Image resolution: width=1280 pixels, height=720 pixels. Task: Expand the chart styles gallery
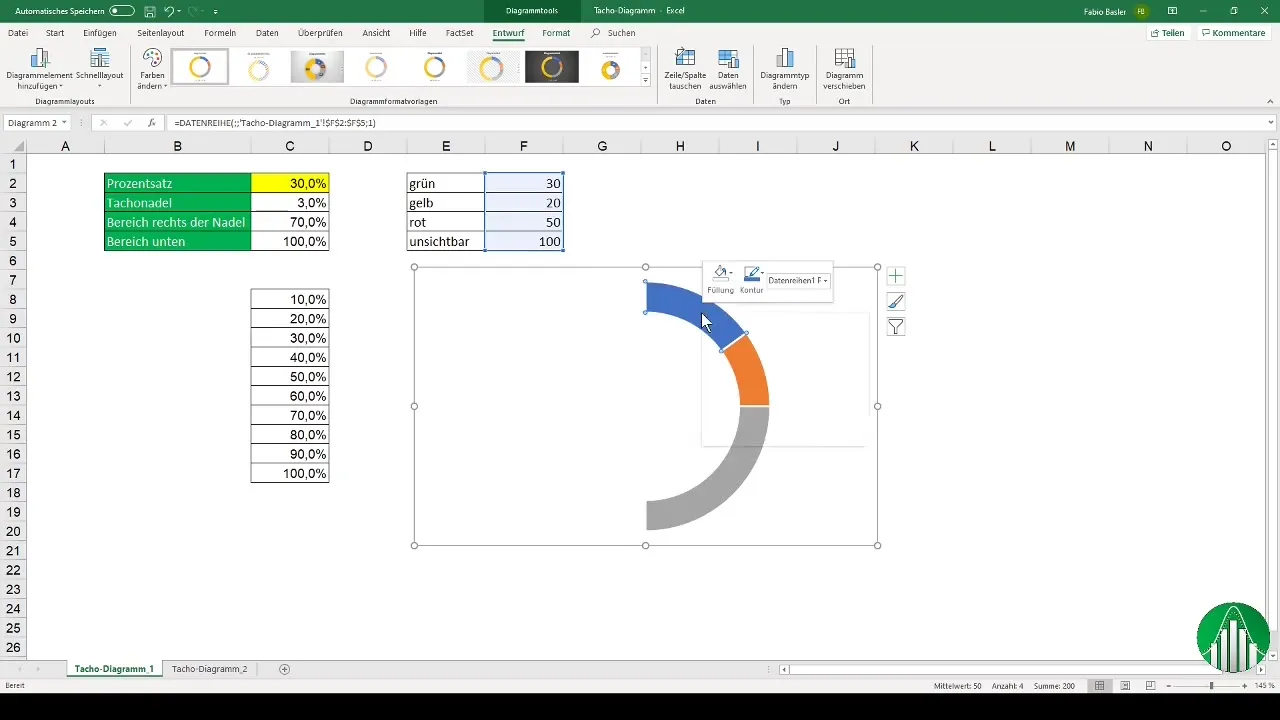[x=645, y=80]
